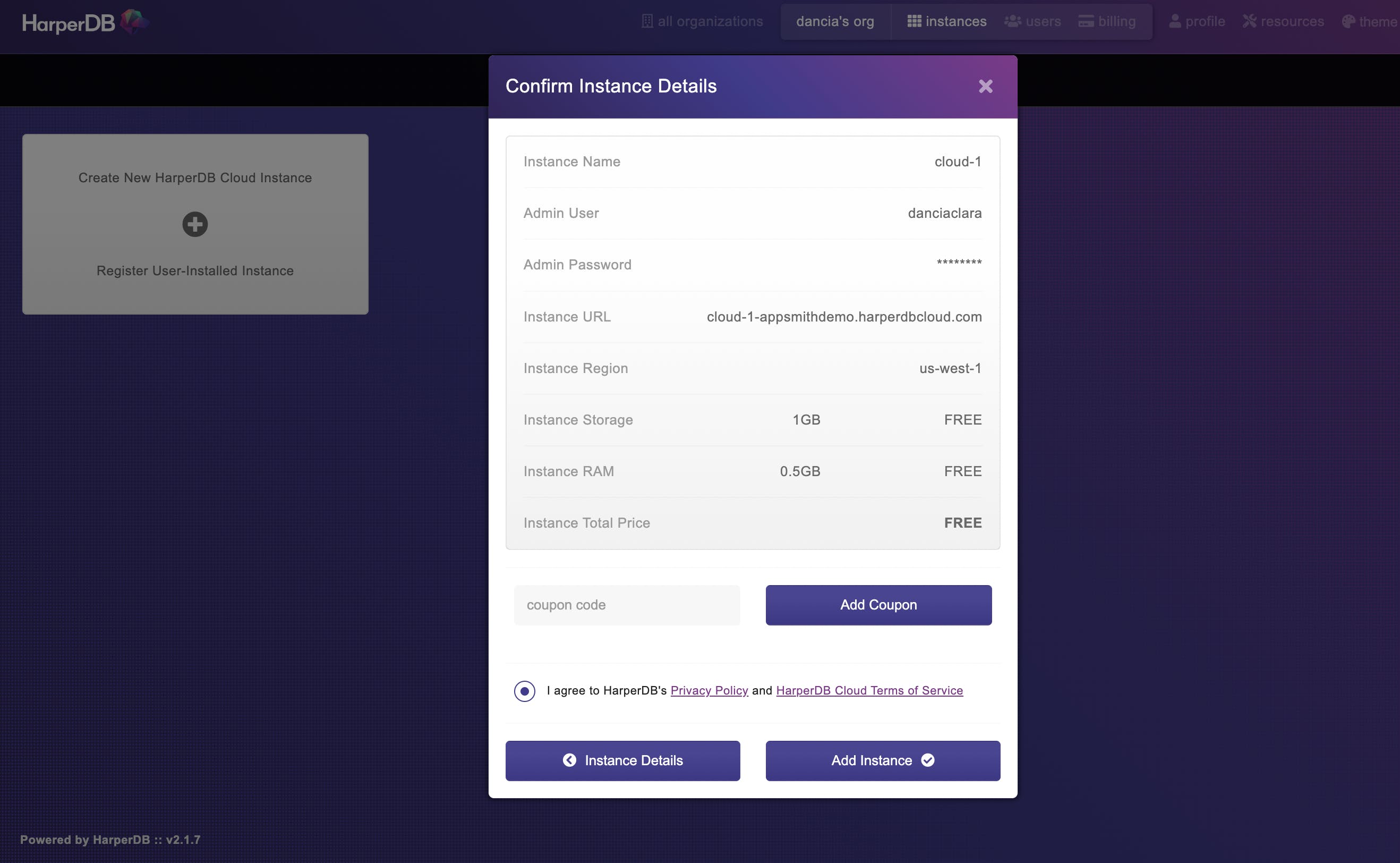The image size is (1400, 863).
Task: Click the Add Coupon button
Action: (x=878, y=605)
